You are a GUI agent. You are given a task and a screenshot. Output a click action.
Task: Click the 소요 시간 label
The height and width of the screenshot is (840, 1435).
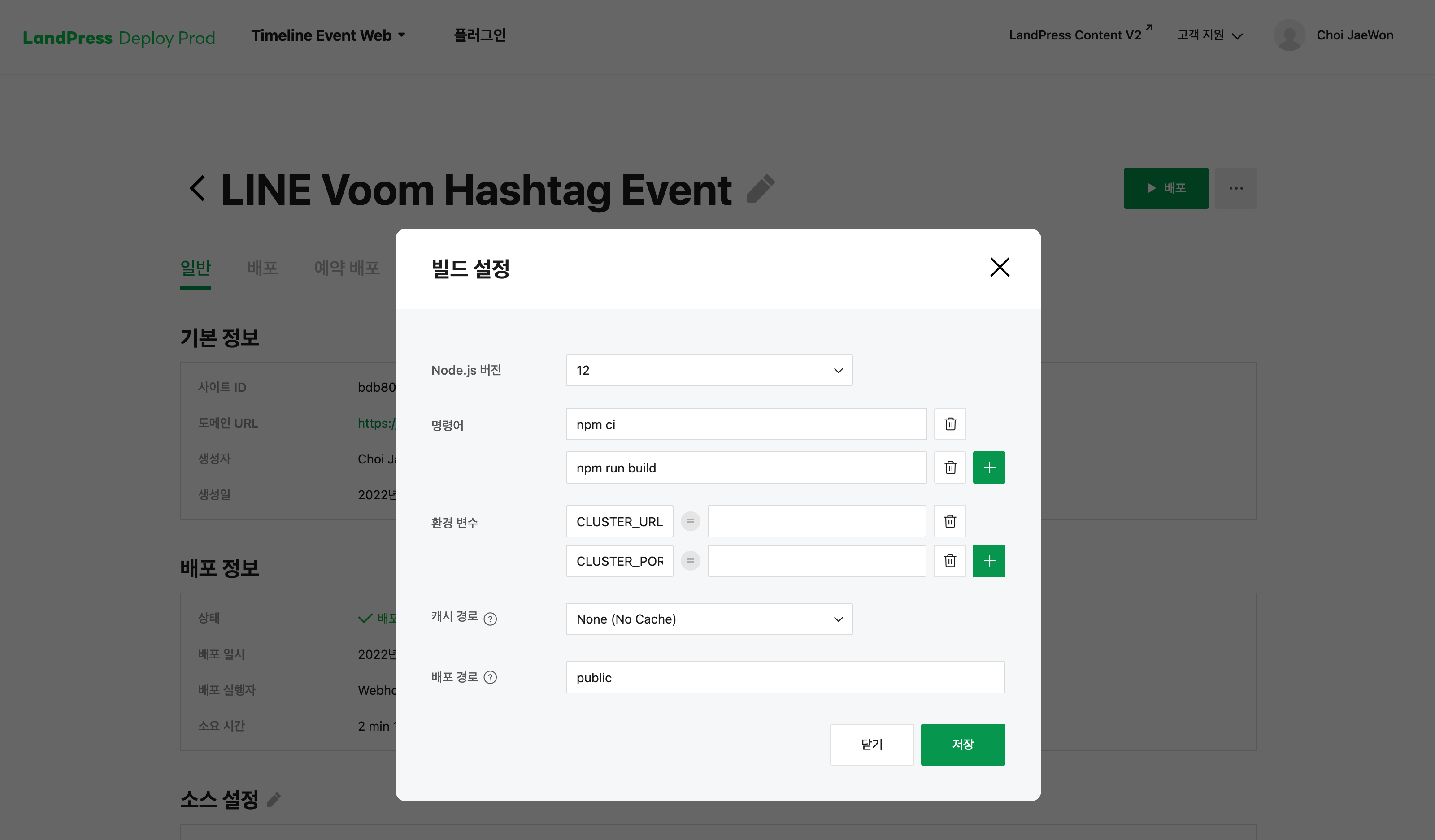click(x=221, y=726)
